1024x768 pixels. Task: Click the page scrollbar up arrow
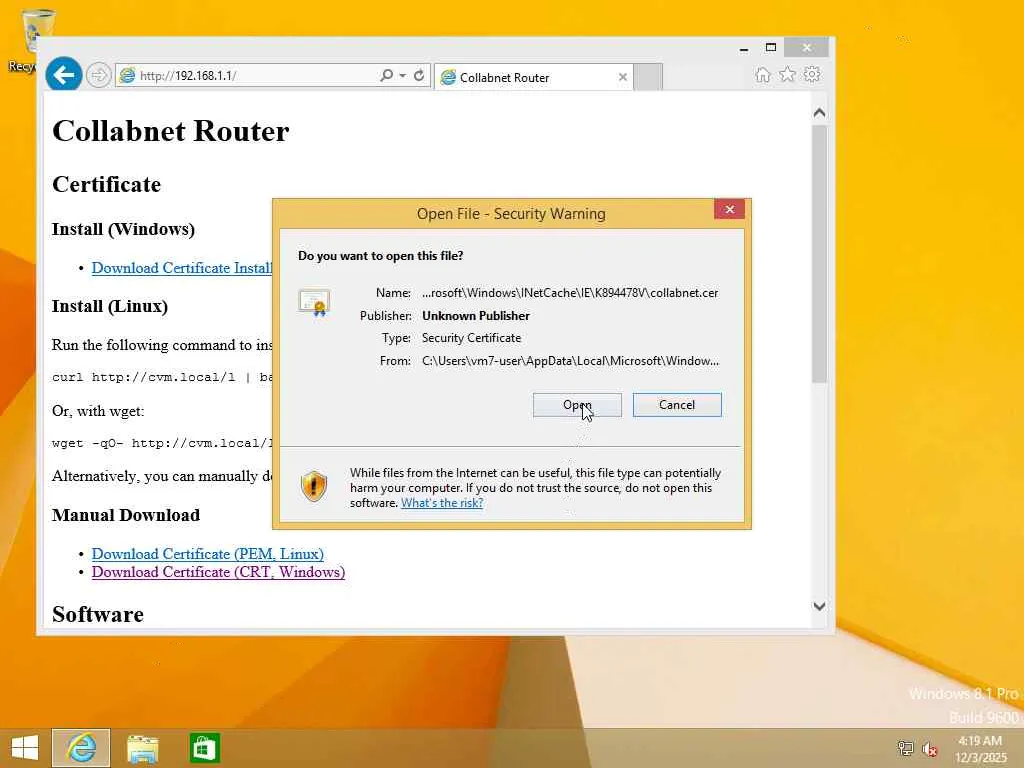(x=820, y=113)
